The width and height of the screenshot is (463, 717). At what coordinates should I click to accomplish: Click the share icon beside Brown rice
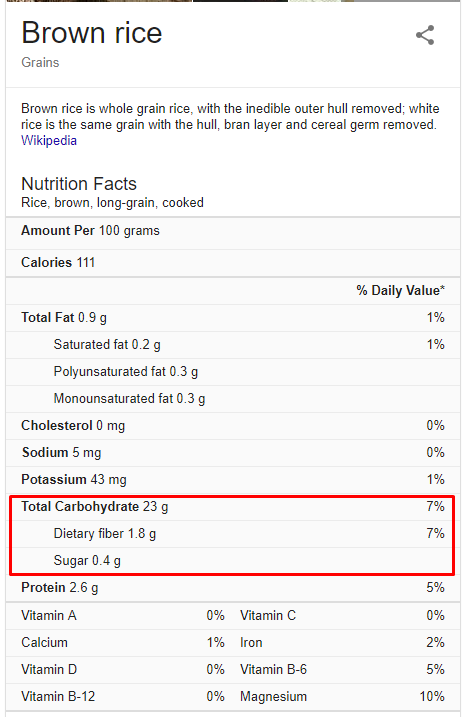pos(425,35)
